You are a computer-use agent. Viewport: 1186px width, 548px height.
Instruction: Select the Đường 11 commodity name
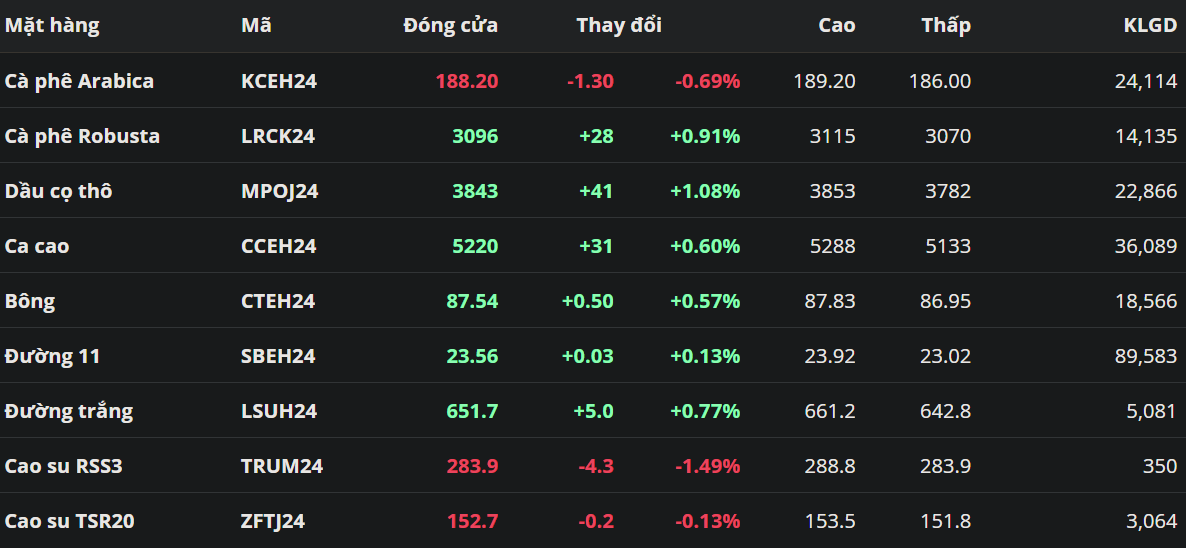pos(52,356)
